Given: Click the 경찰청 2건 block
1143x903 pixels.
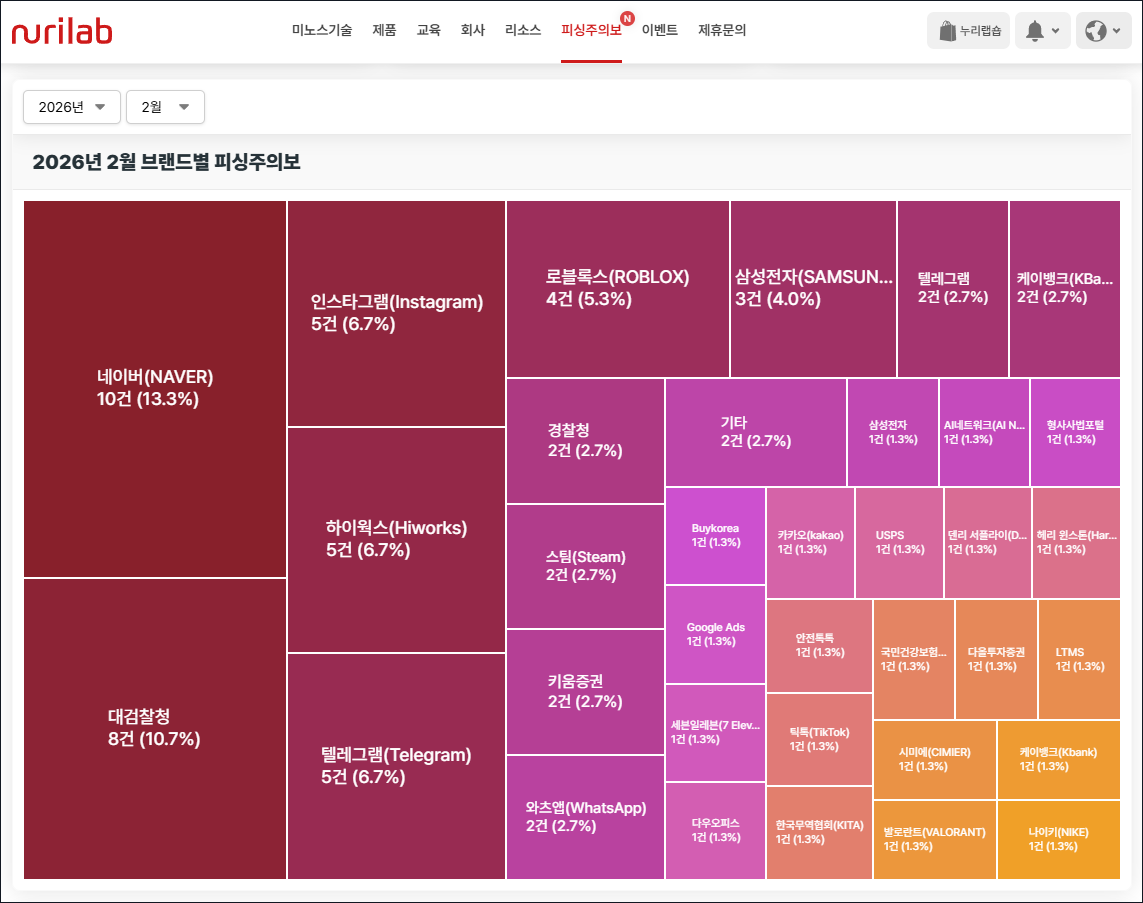Looking at the screenshot, I should [585, 441].
